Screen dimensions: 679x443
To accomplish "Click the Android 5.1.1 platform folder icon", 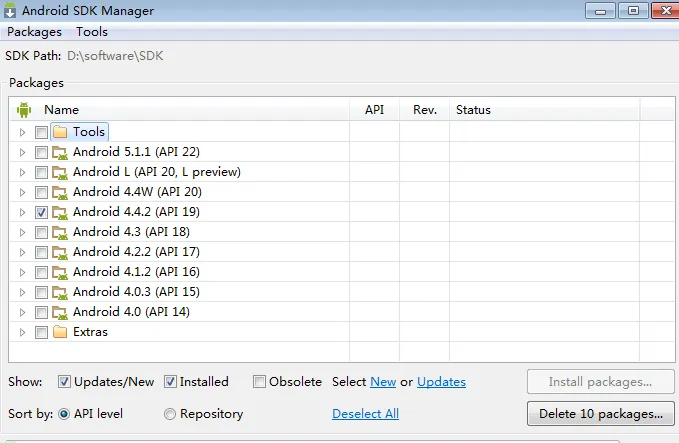I will 60,152.
